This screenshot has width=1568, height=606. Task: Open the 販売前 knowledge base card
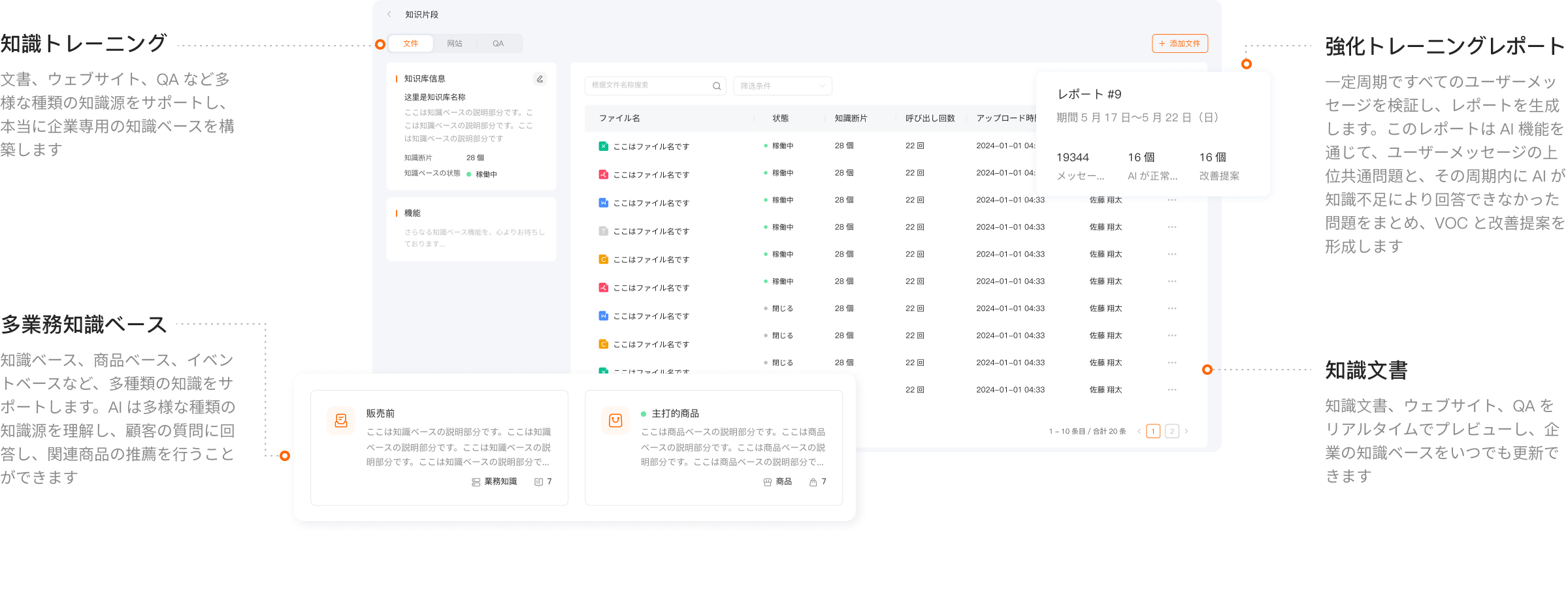coord(439,448)
